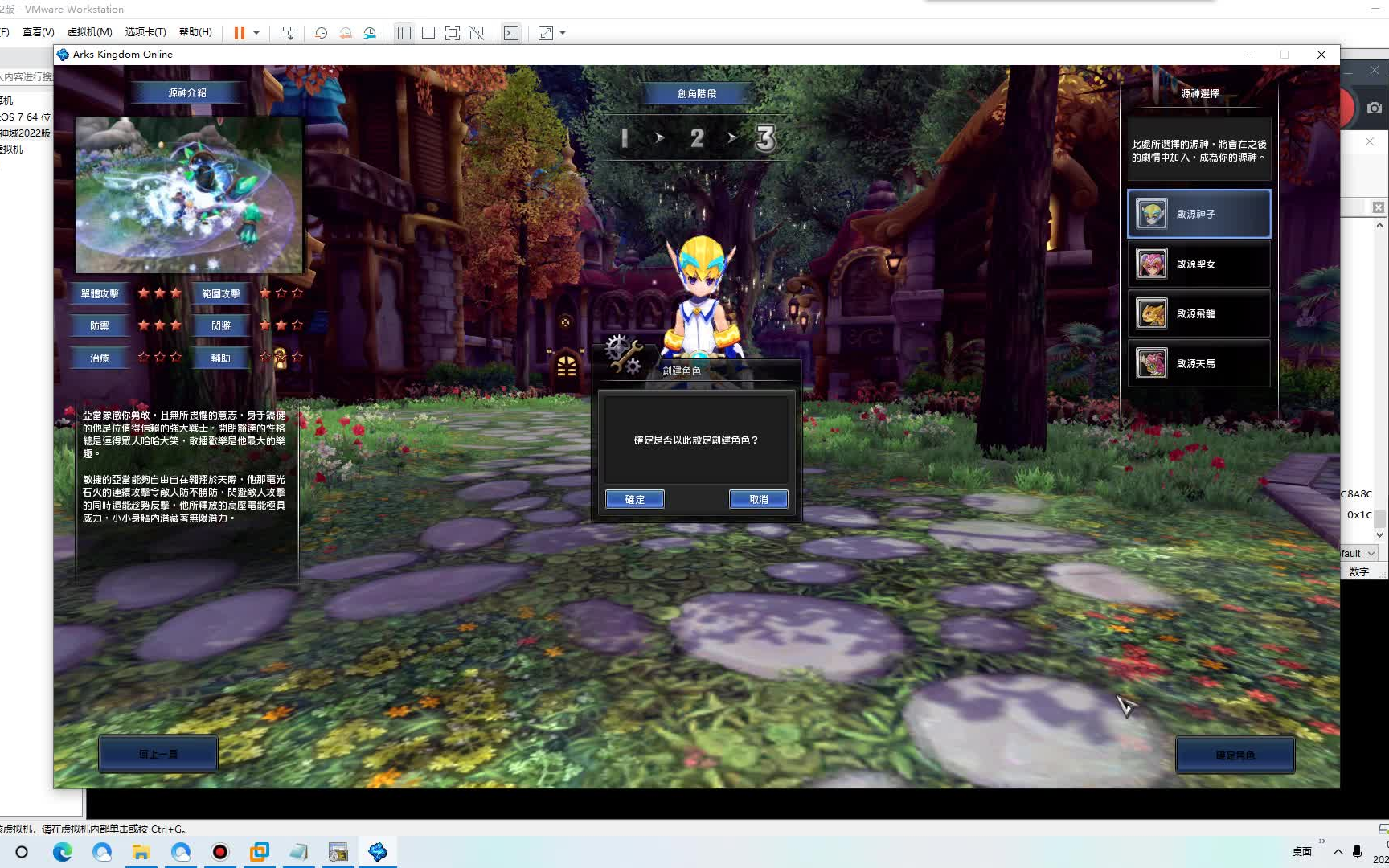Click the Arks Kingdom taskbar icon
This screenshot has height=868, width=1389.
point(378,852)
